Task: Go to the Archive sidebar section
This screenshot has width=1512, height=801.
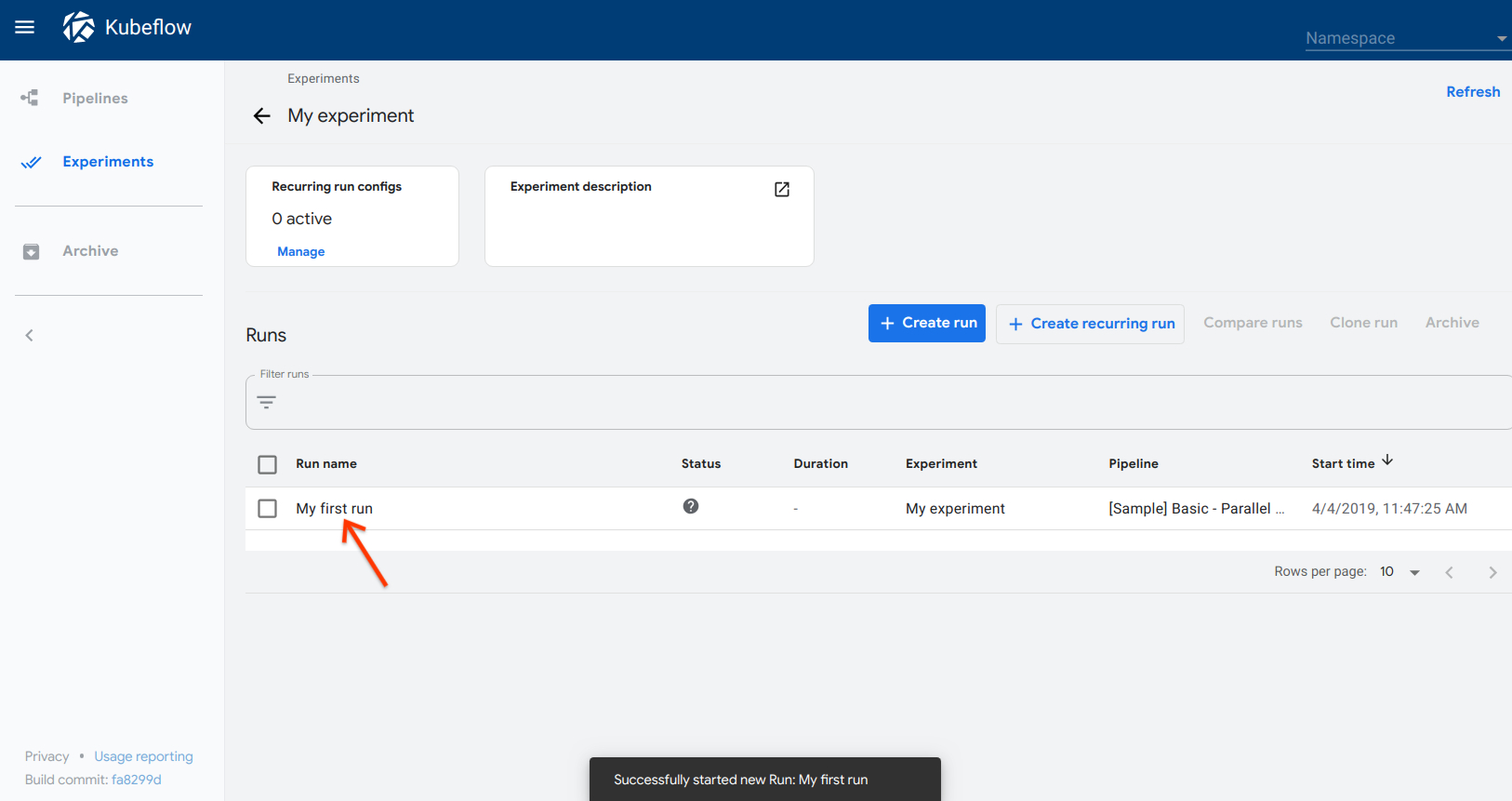Action: point(90,251)
